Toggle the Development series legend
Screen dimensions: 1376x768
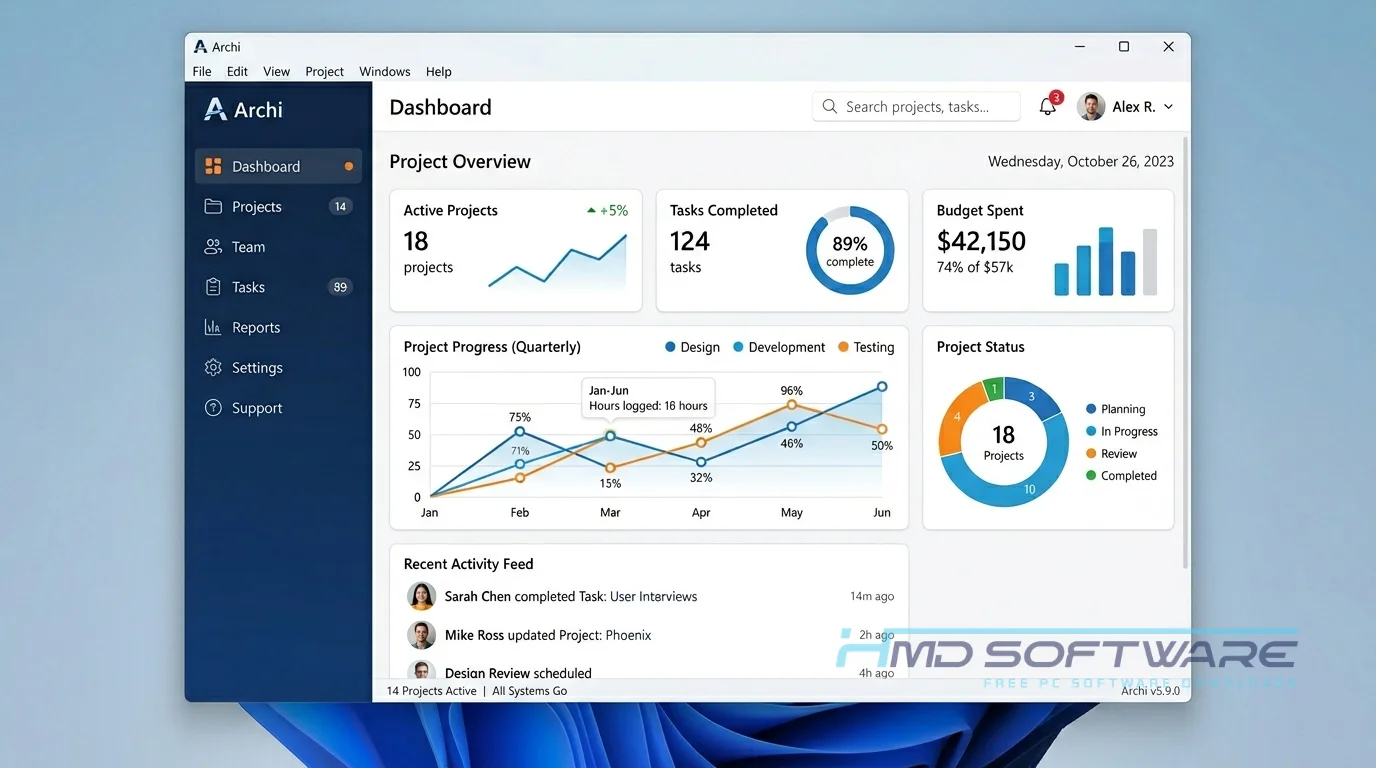coord(779,347)
